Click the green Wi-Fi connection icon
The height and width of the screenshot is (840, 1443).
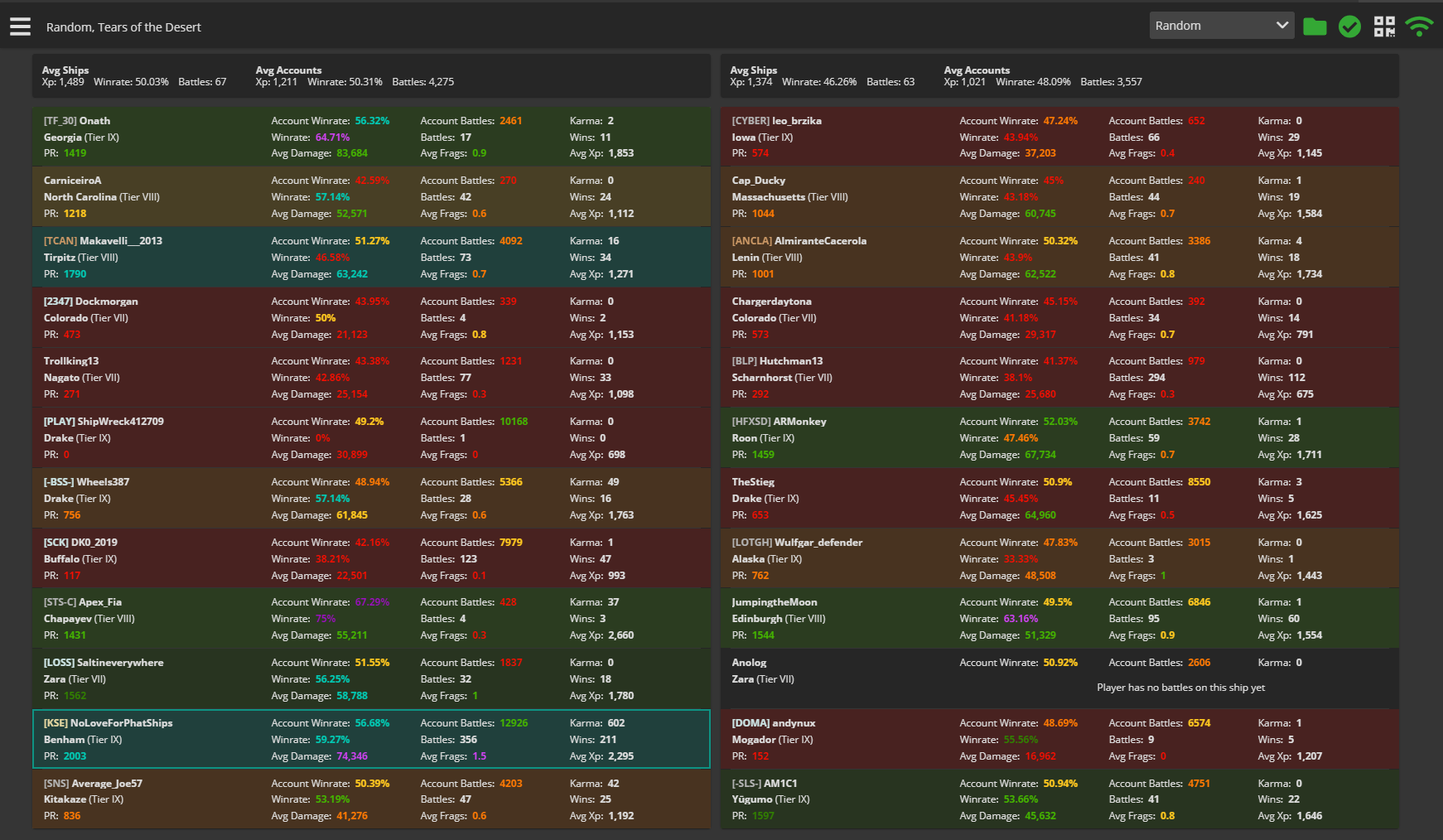pyautogui.click(x=1419, y=27)
